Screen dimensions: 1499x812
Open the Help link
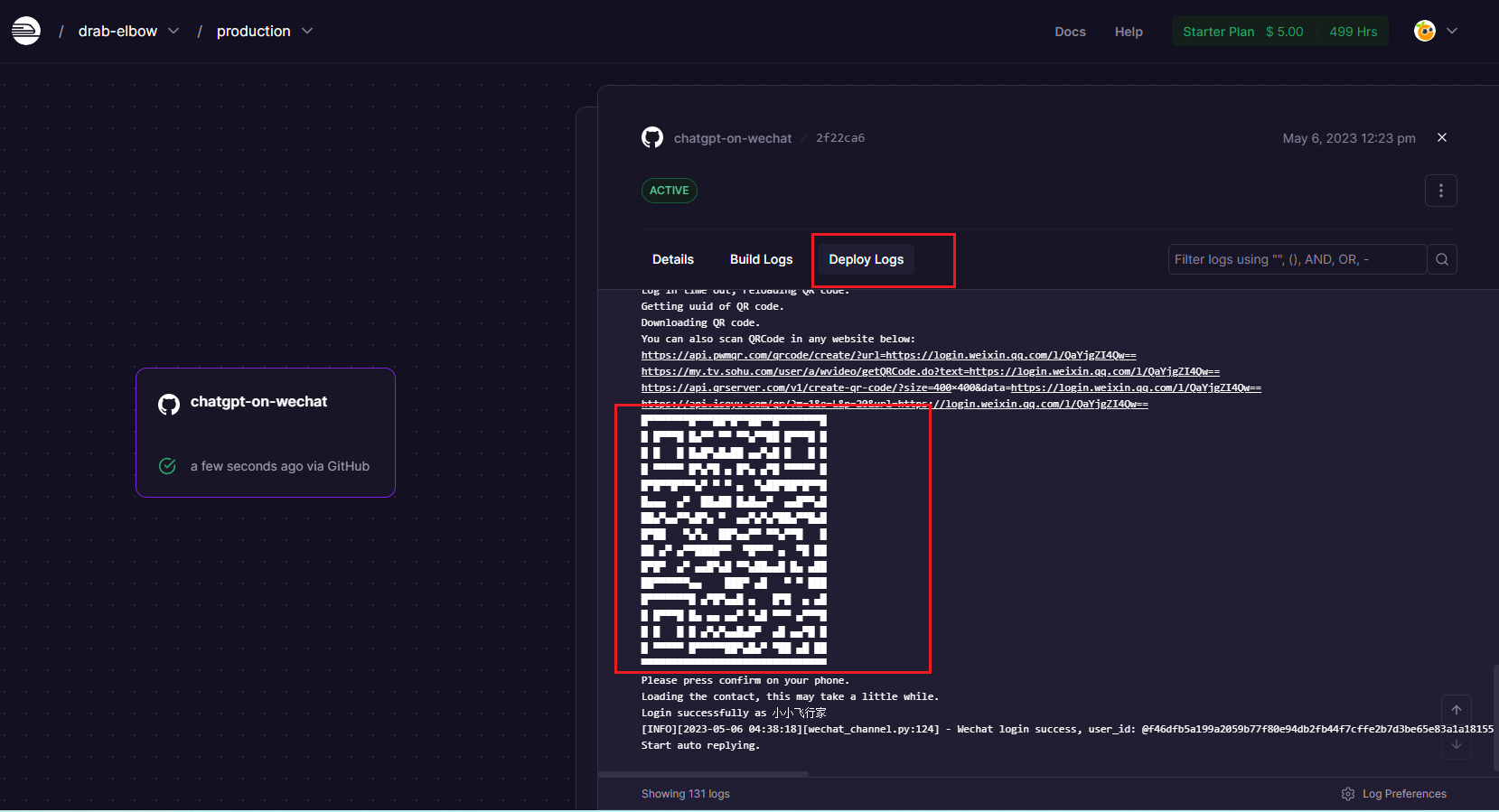[1129, 32]
